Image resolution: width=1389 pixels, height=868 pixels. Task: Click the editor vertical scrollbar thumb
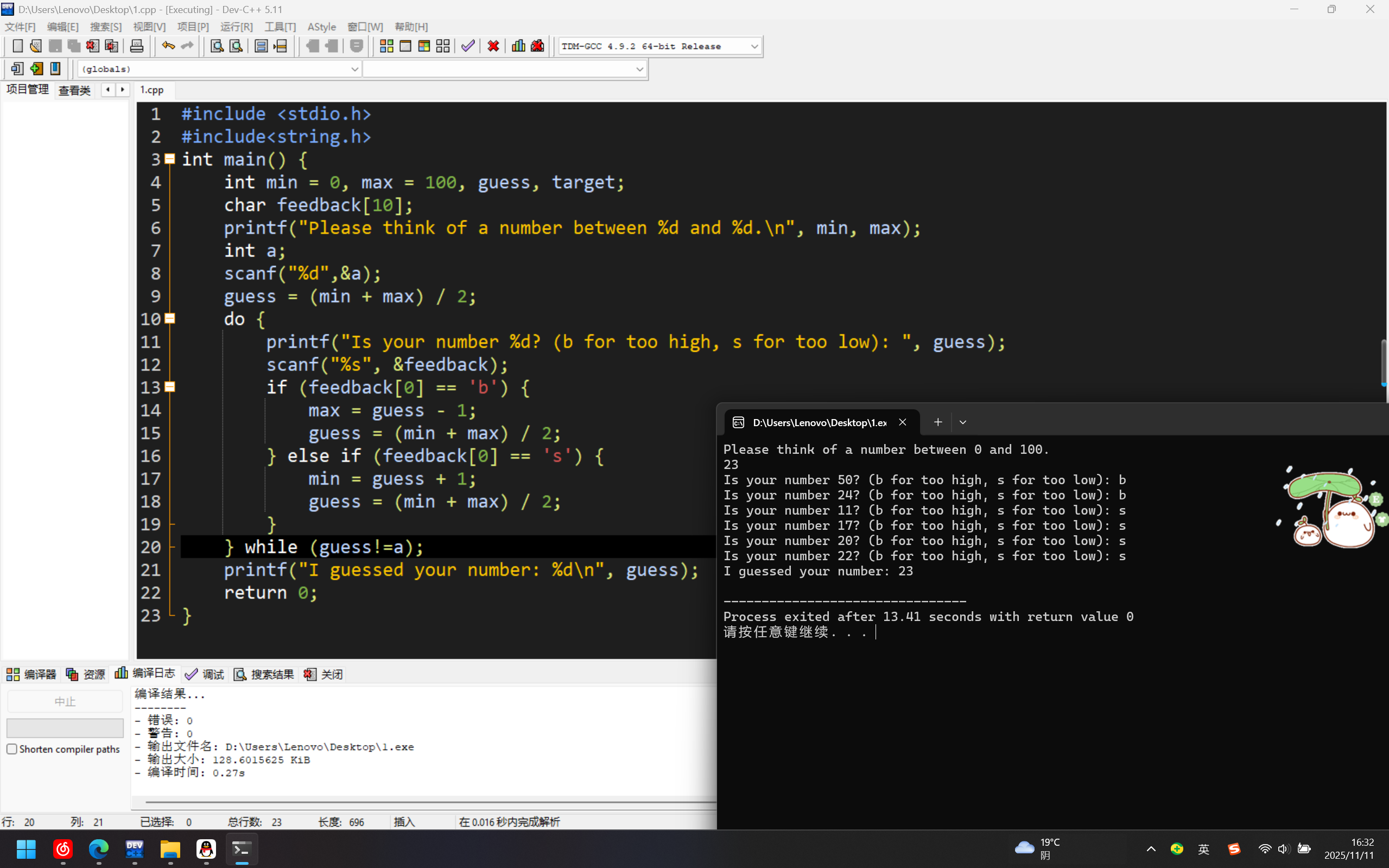(x=1383, y=363)
